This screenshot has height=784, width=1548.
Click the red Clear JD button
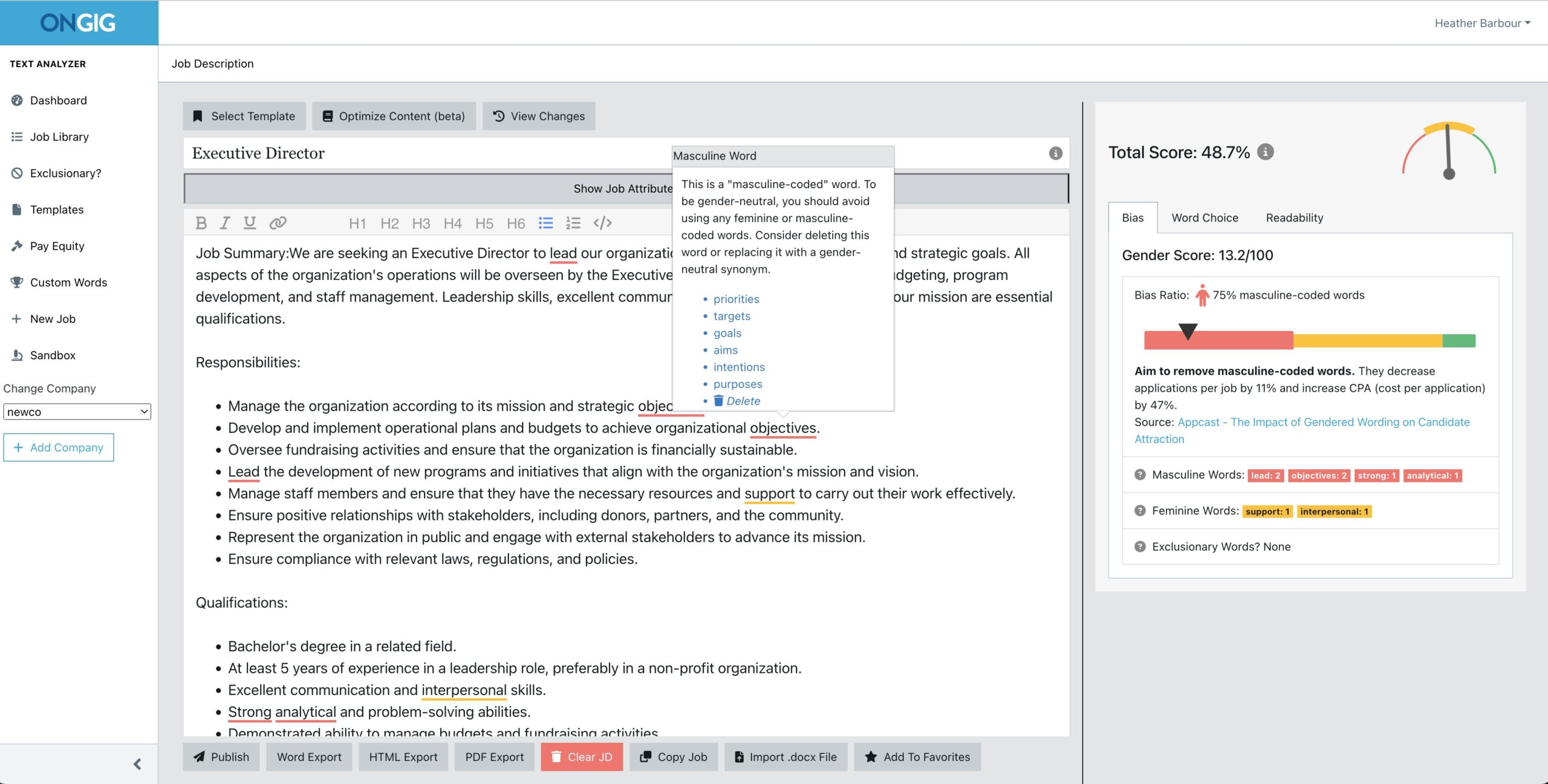tap(582, 757)
